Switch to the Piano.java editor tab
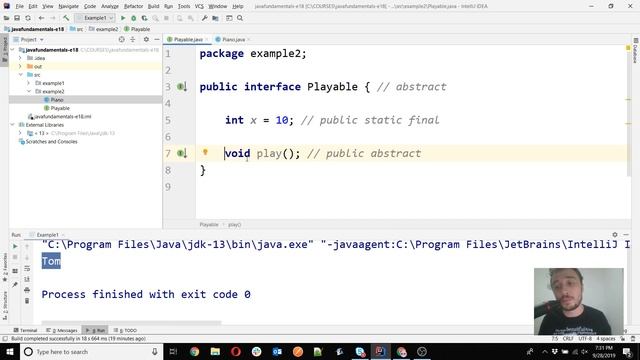Viewport: 640px width, 360px height. coord(233,40)
